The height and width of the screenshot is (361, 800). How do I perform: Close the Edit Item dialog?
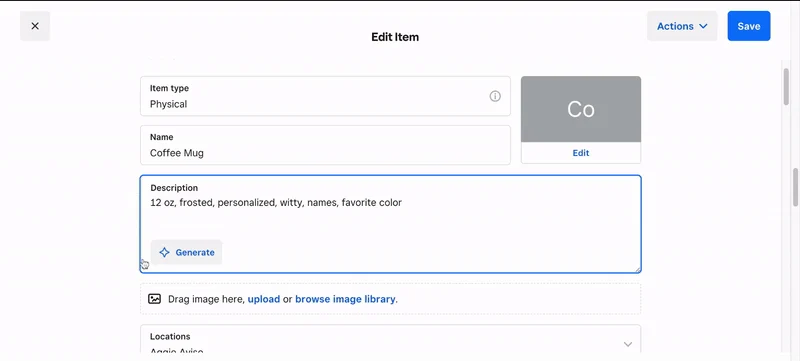pyautogui.click(x=35, y=26)
